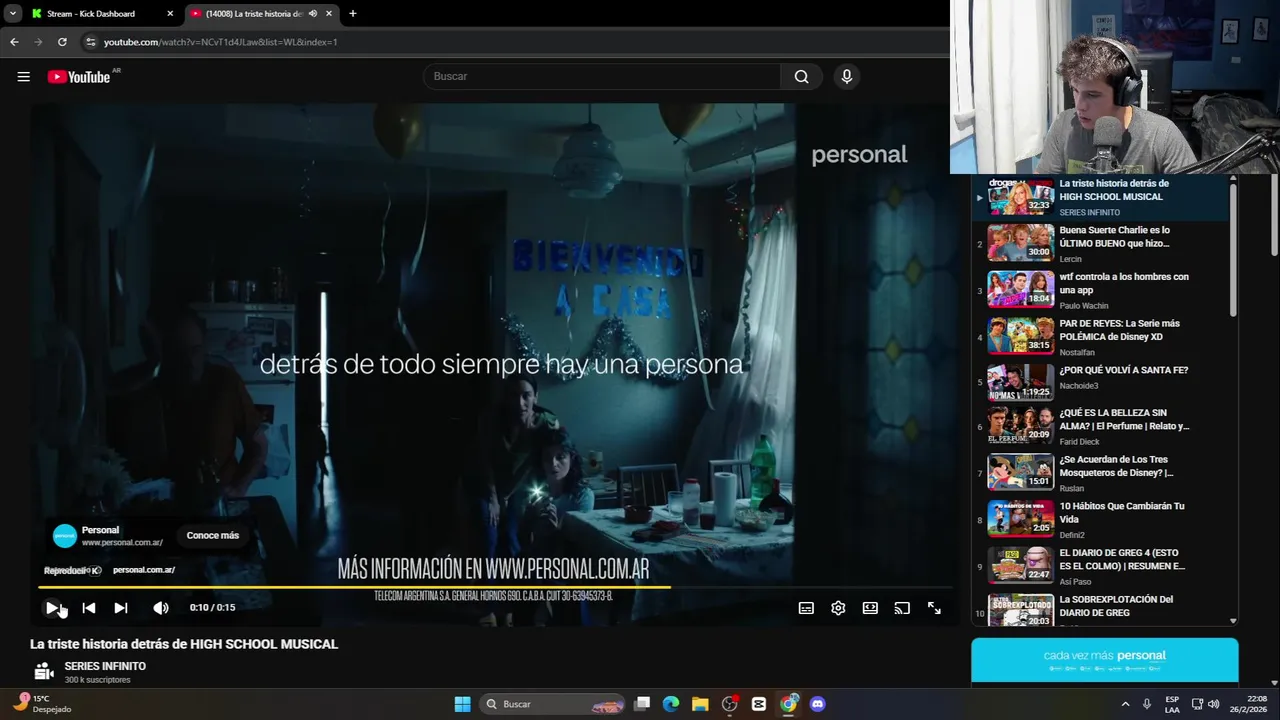Go back with browser arrow

point(14,42)
